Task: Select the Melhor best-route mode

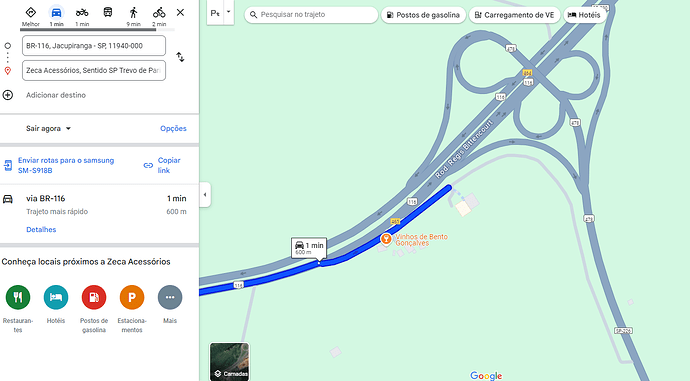Action: (x=31, y=13)
